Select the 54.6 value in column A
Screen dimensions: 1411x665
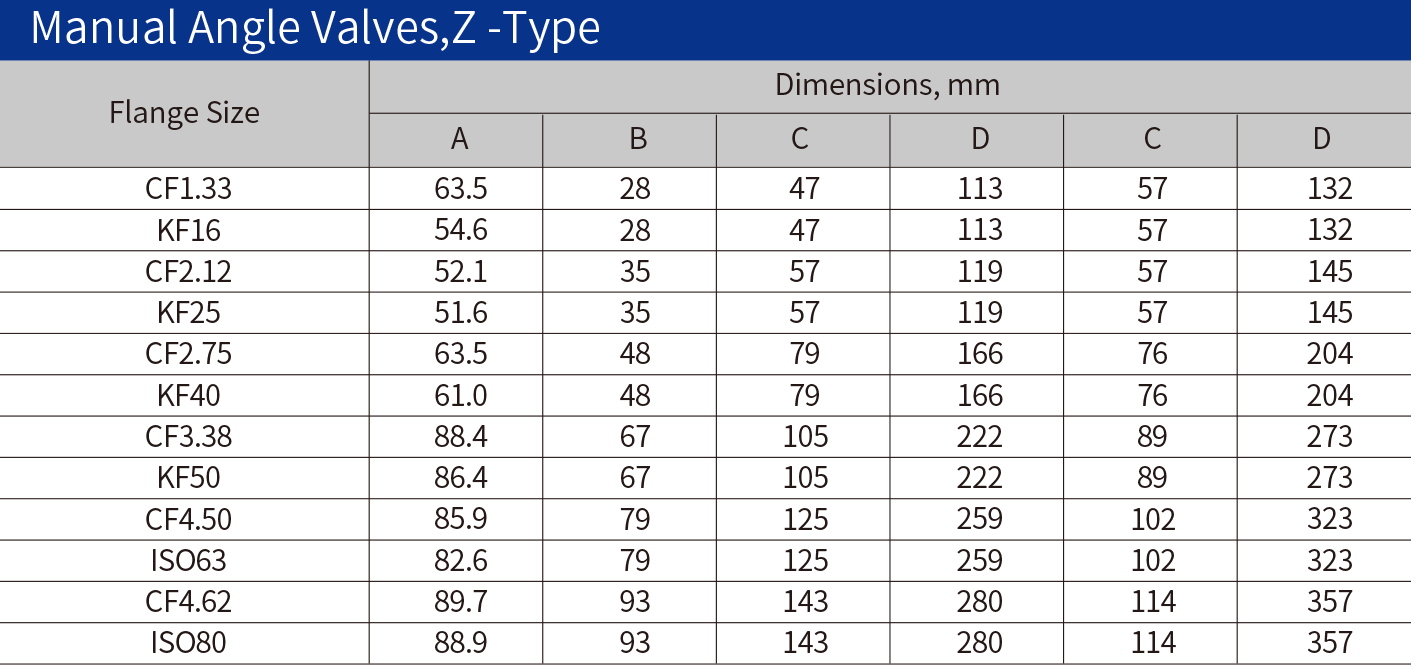(x=461, y=230)
